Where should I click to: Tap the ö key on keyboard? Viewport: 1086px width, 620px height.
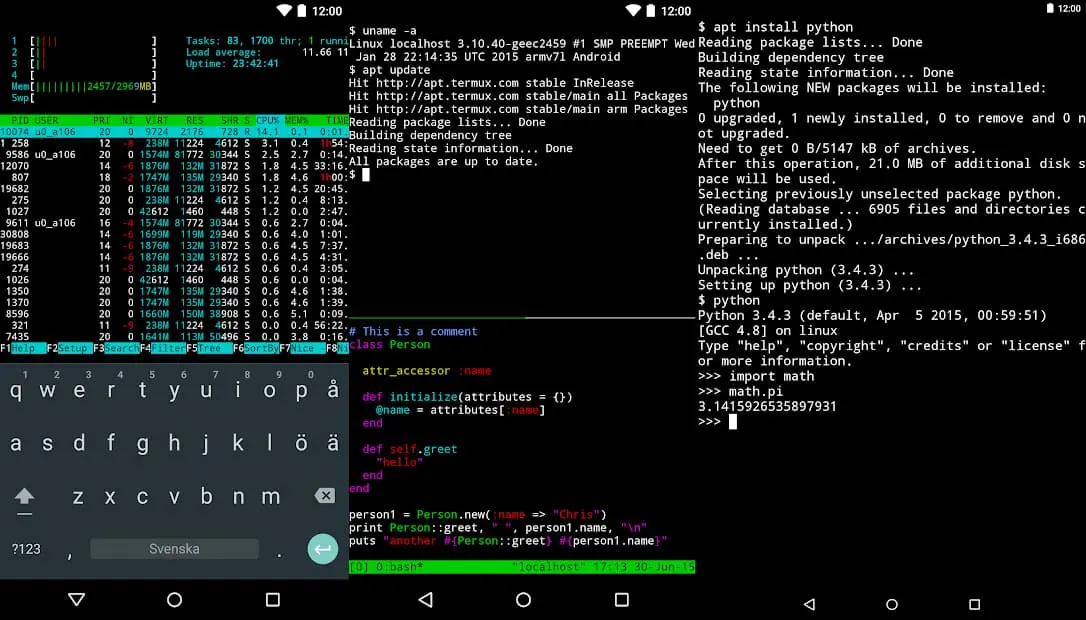click(x=301, y=443)
